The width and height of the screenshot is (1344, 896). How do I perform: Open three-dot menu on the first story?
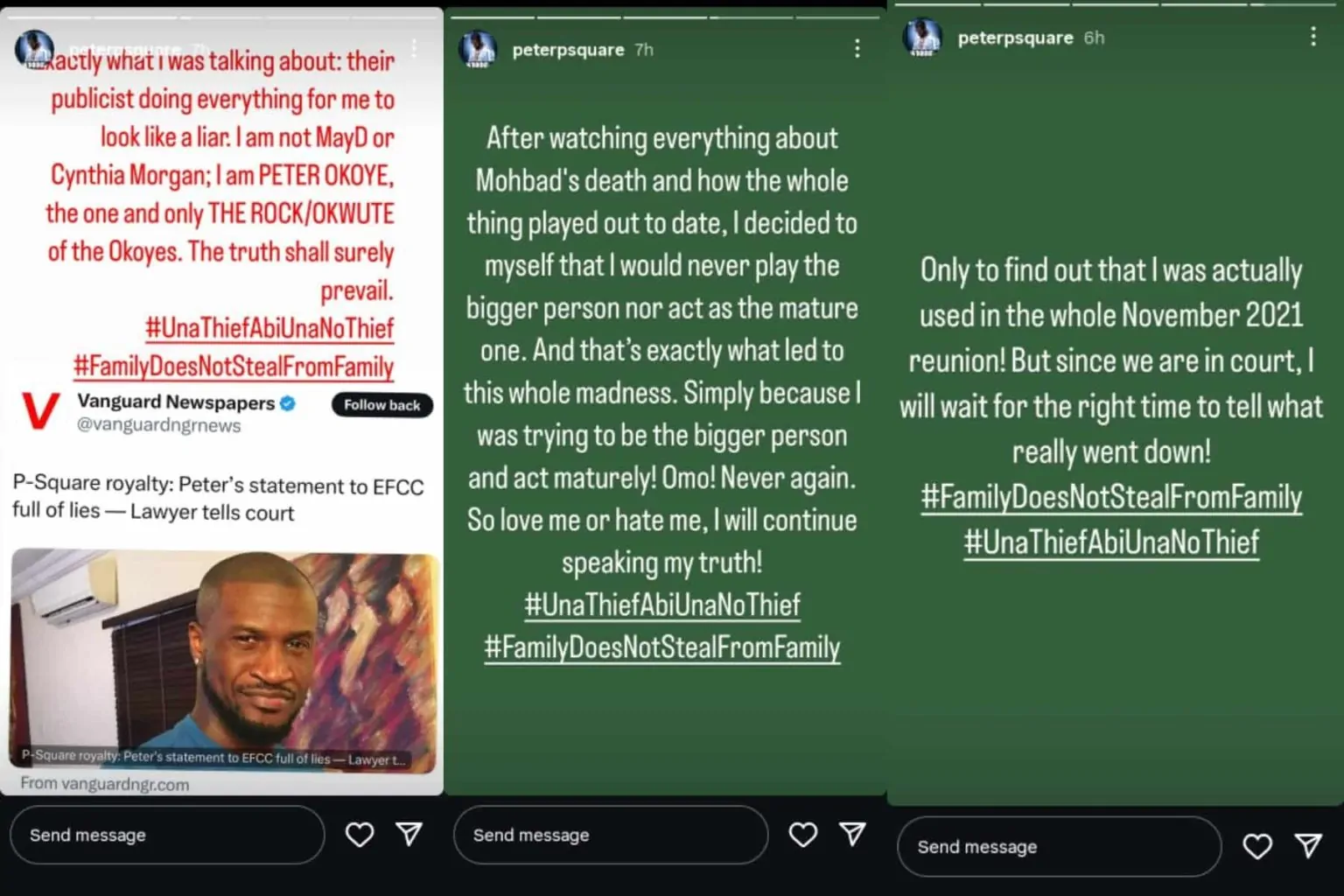(x=414, y=48)
